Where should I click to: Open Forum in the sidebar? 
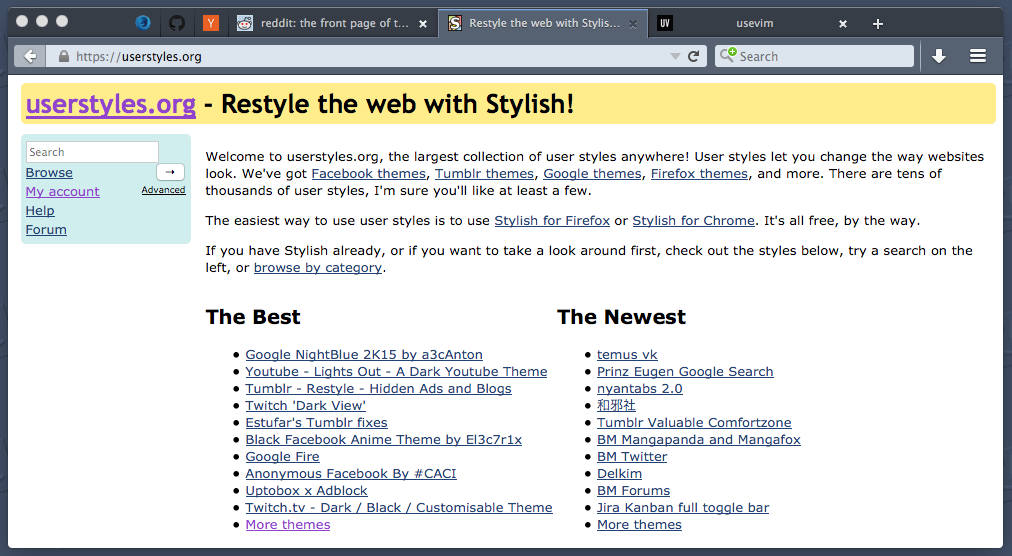pos(46,229)
